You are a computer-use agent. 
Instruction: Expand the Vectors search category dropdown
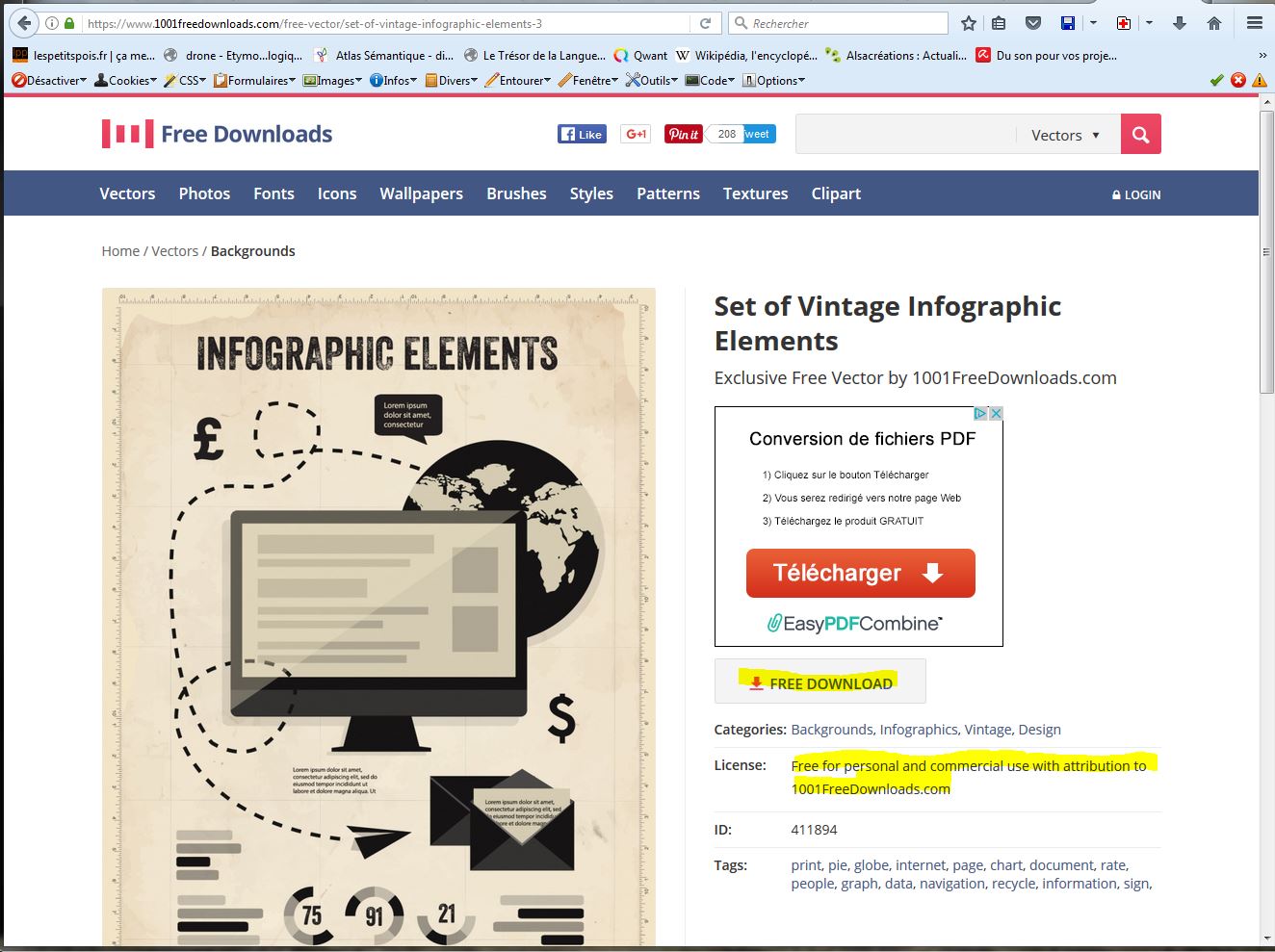pos(1066,135)
